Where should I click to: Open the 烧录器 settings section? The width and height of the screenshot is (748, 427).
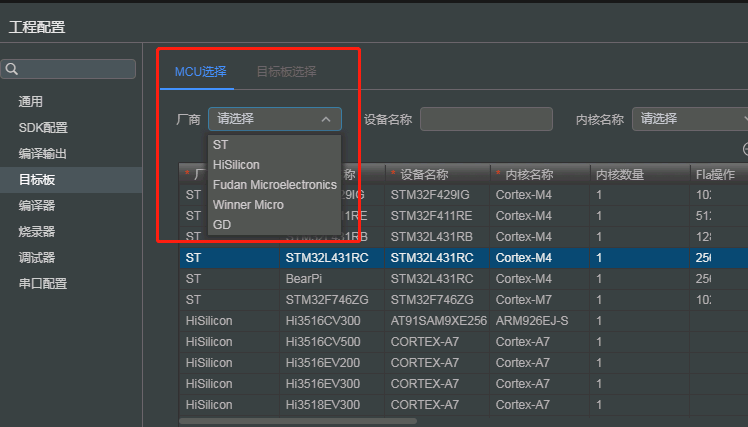coord(37,232)
